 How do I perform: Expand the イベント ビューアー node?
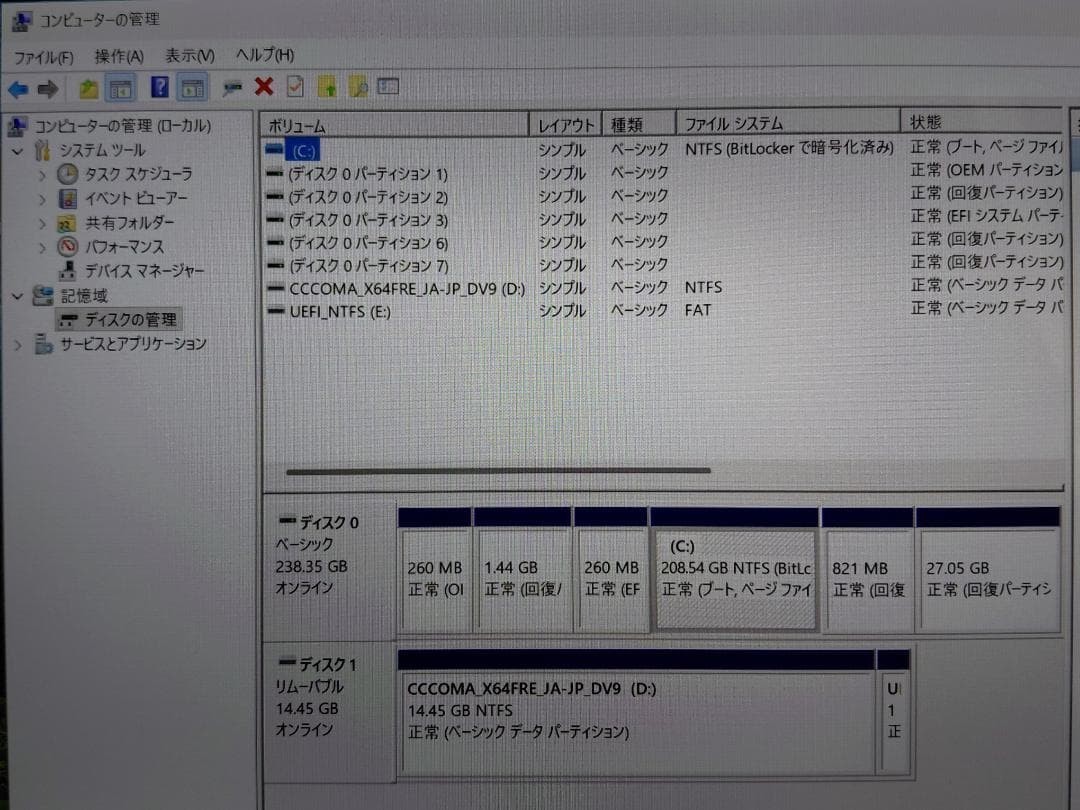42,200
